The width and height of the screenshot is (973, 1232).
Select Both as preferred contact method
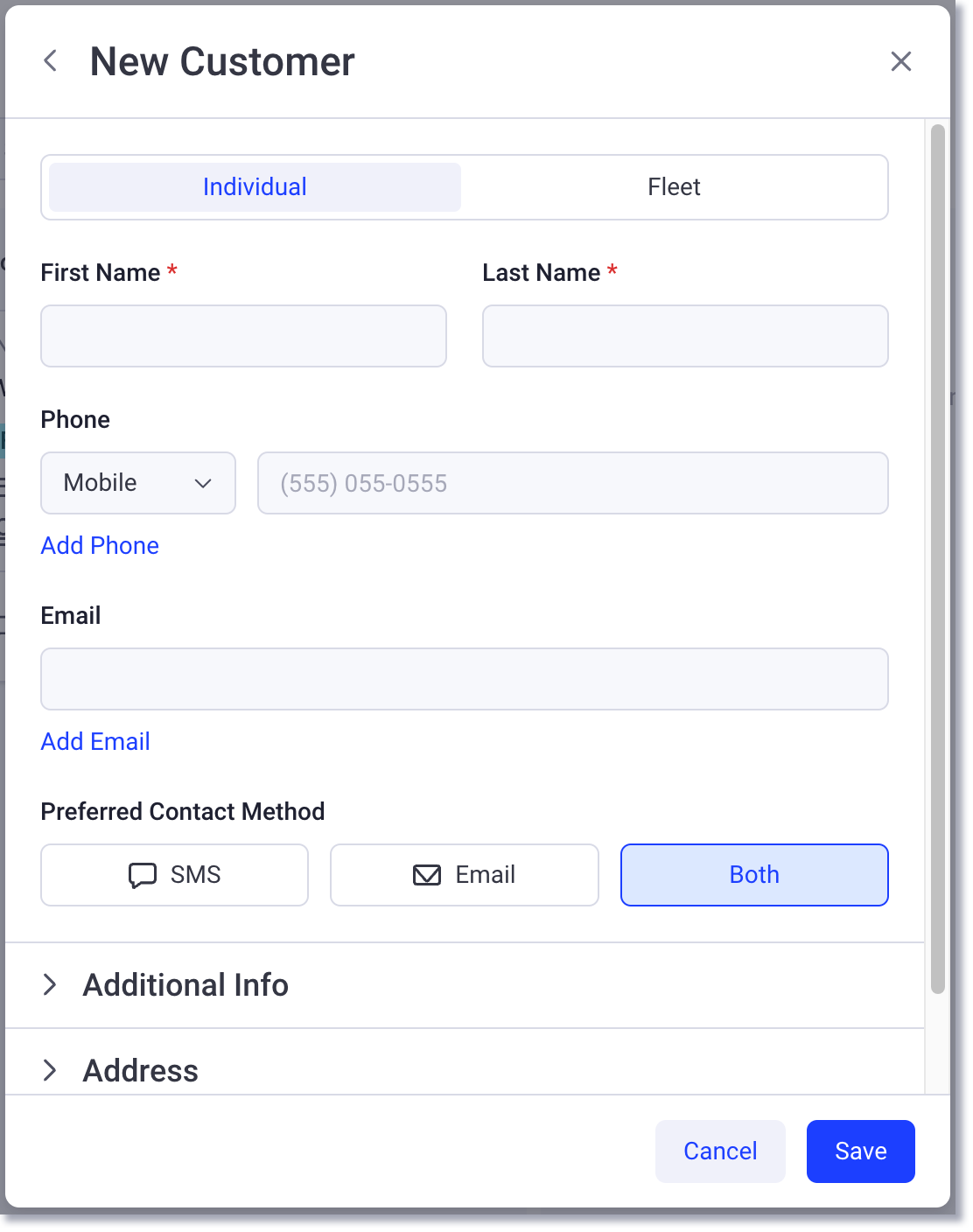753,874
